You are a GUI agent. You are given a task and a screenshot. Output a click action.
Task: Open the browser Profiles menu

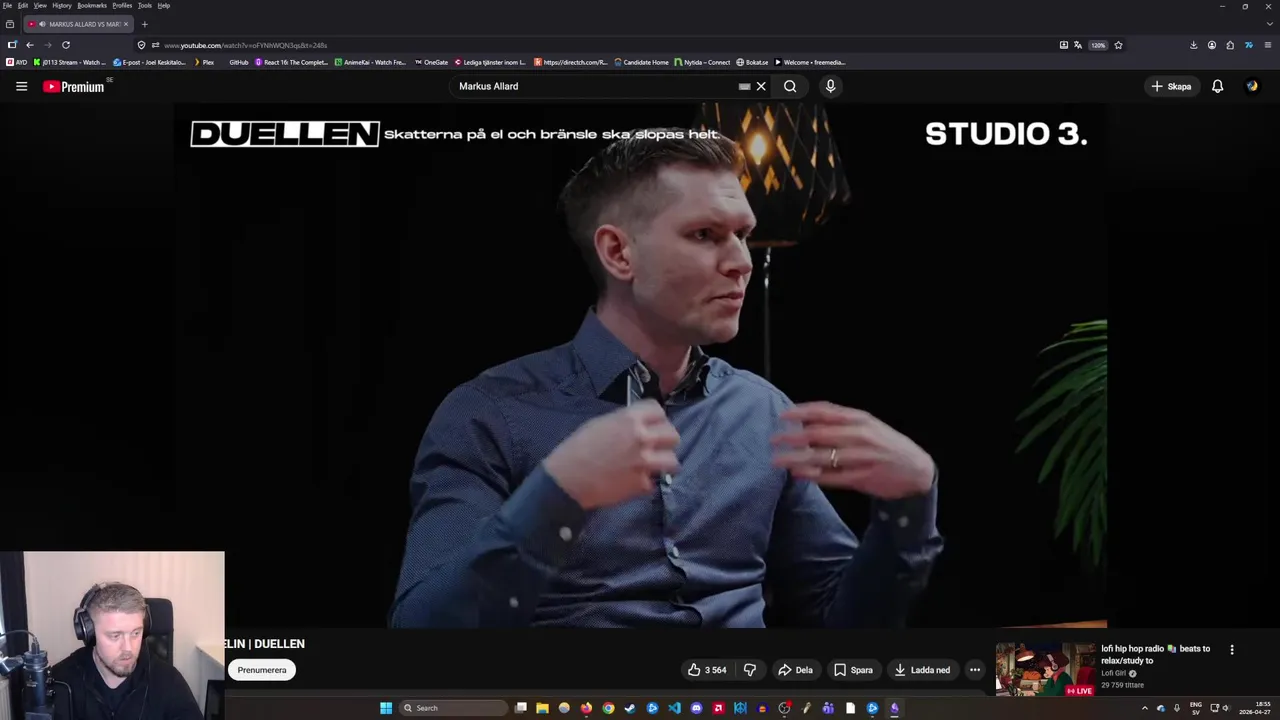click(x=122, y=5)
